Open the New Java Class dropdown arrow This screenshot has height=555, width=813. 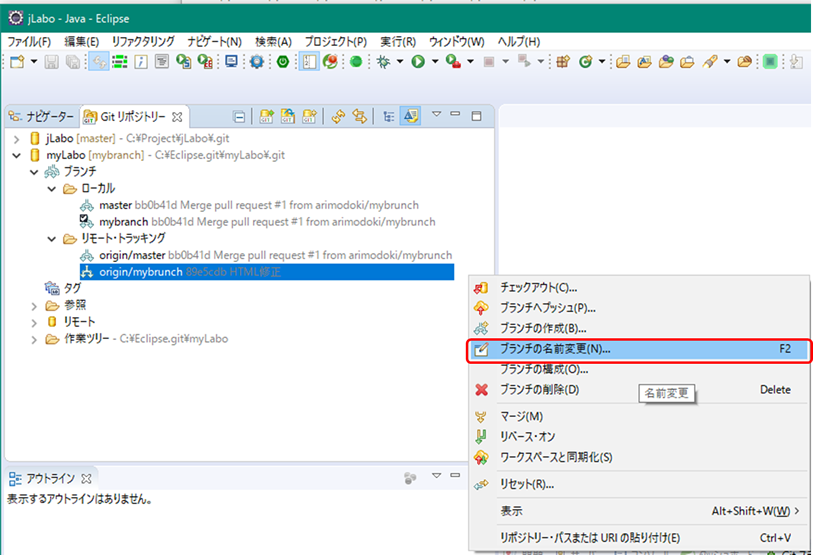[602, 61]
